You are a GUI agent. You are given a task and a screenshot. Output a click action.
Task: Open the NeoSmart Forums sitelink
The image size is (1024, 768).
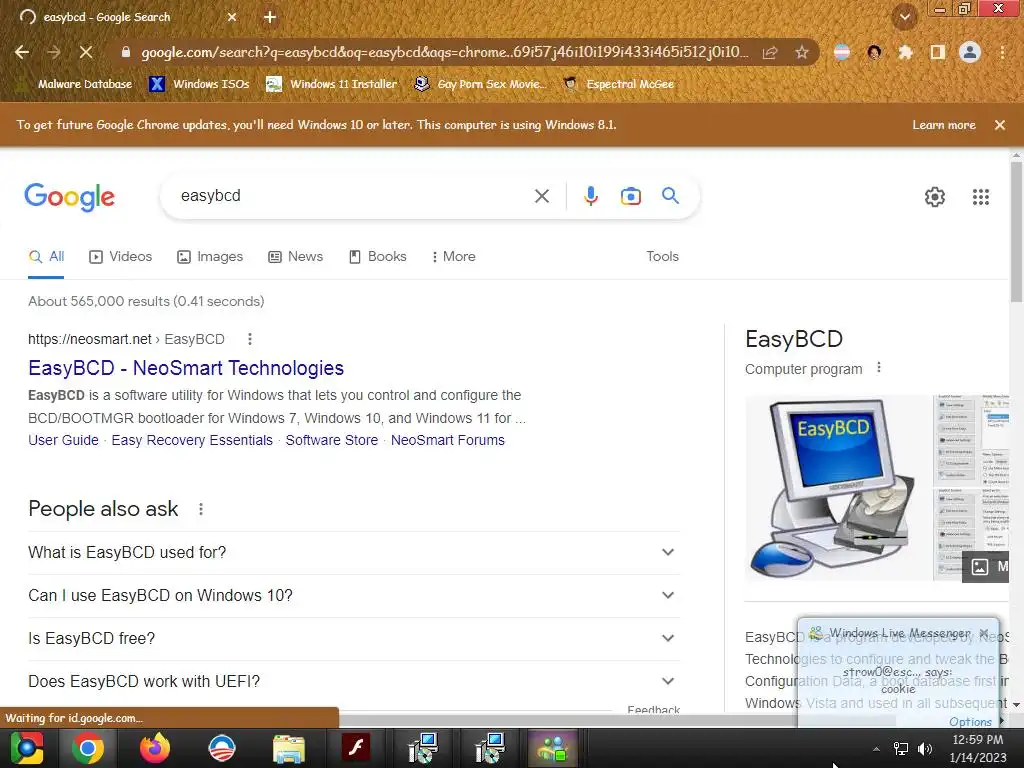pos(448,440)
